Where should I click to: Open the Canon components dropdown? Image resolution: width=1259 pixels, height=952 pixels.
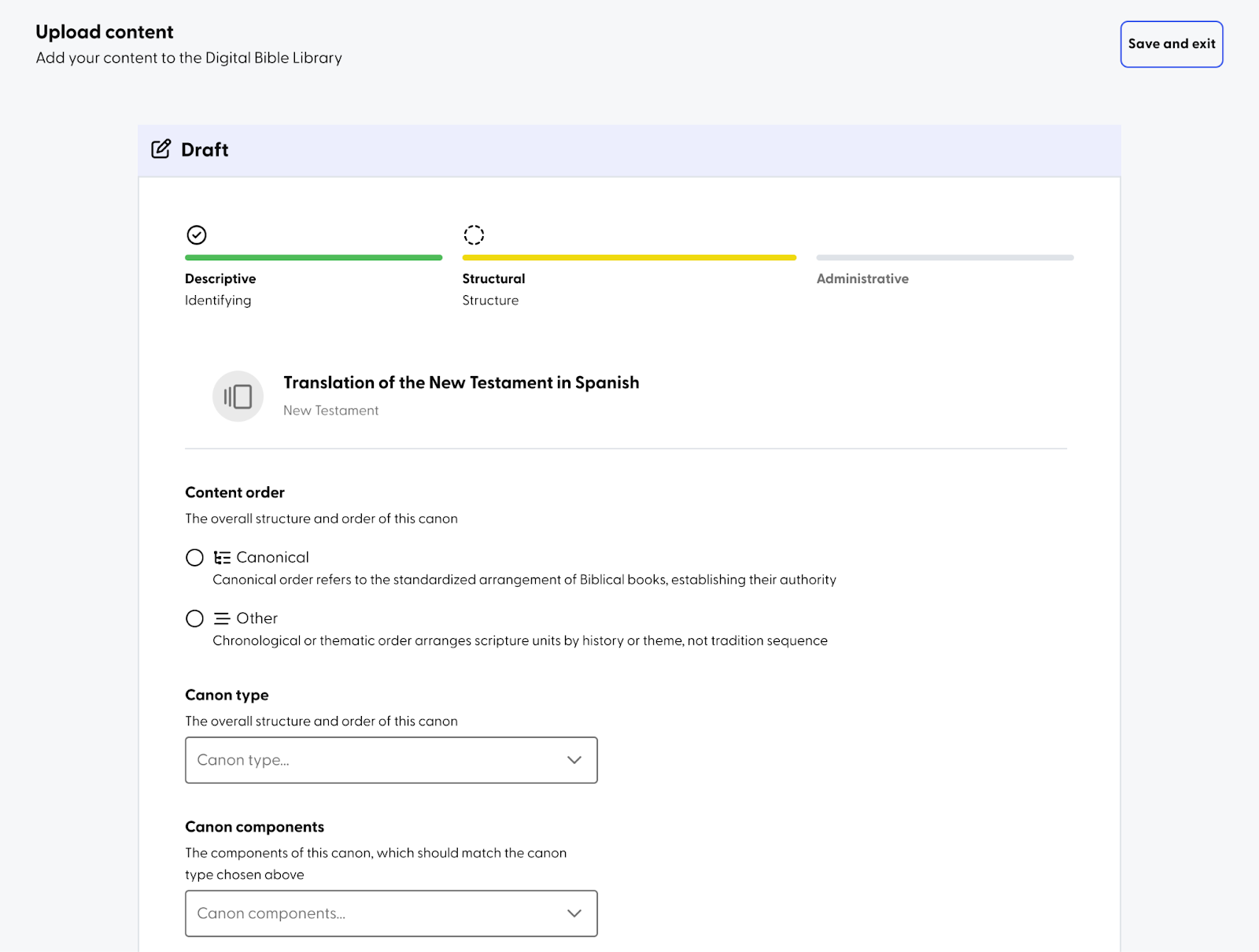[x=391, y=913]
